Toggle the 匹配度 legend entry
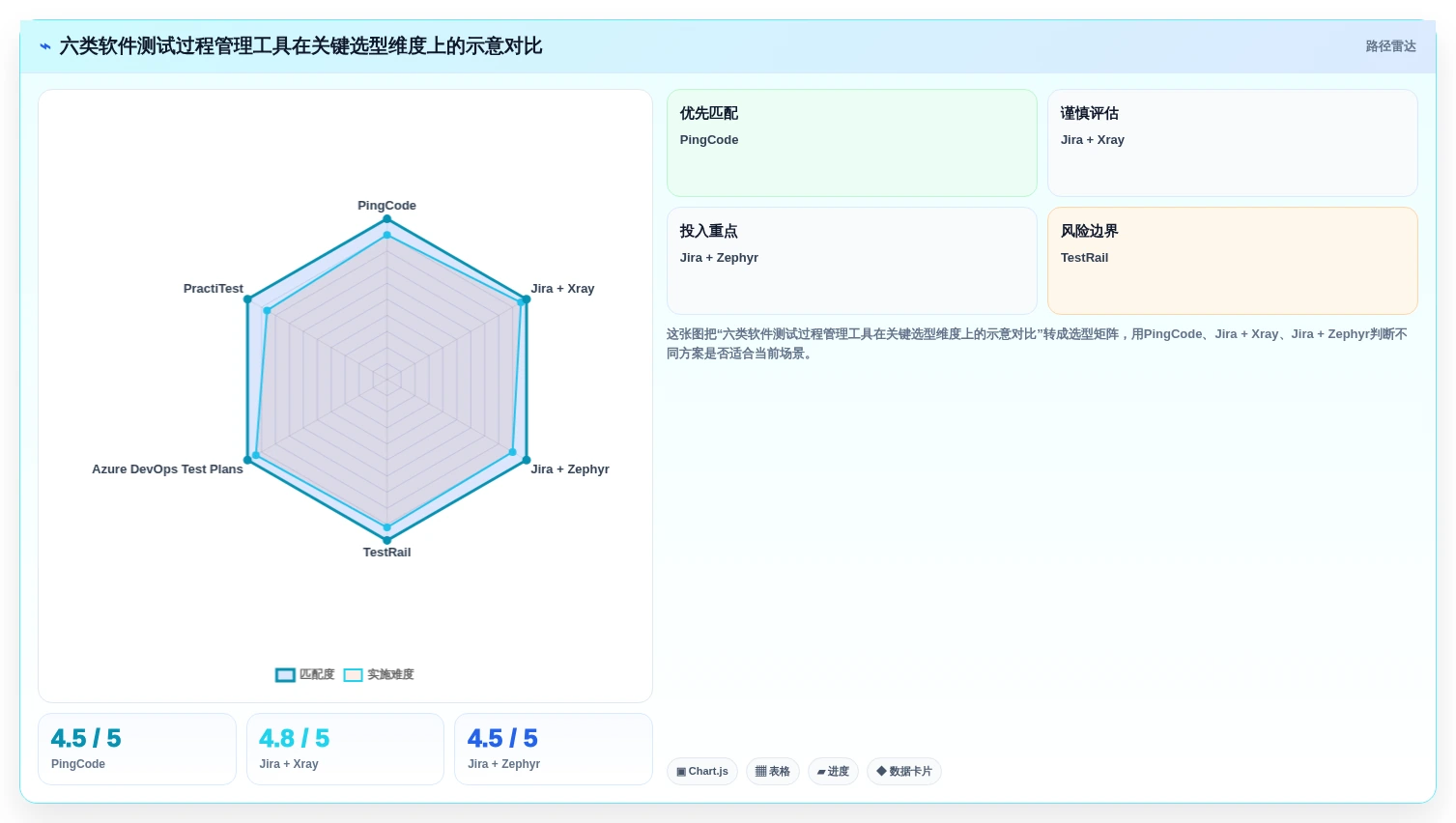1456x823 pixels. tap(305, 675)
